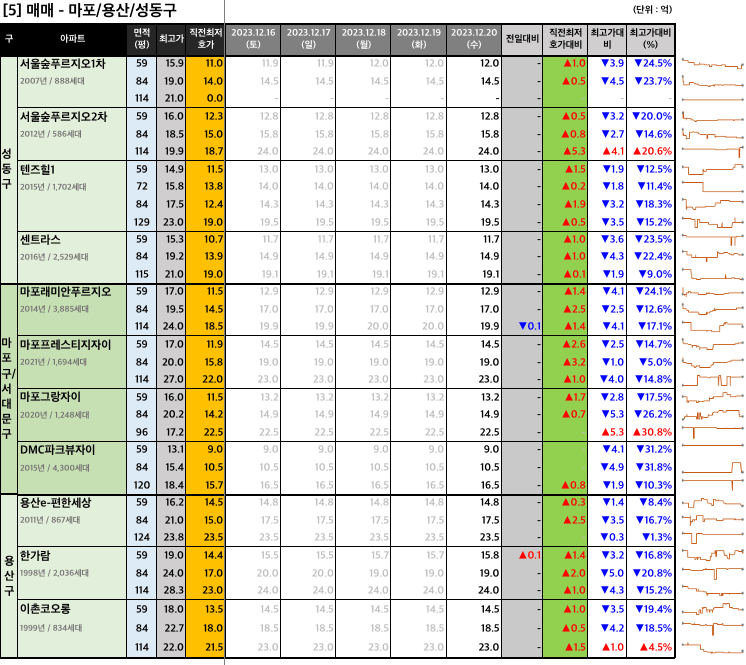The image size is (746, 665).
Task: Click the '2016년 / 2,529세대' detail text
Action: tap(54, 257)
